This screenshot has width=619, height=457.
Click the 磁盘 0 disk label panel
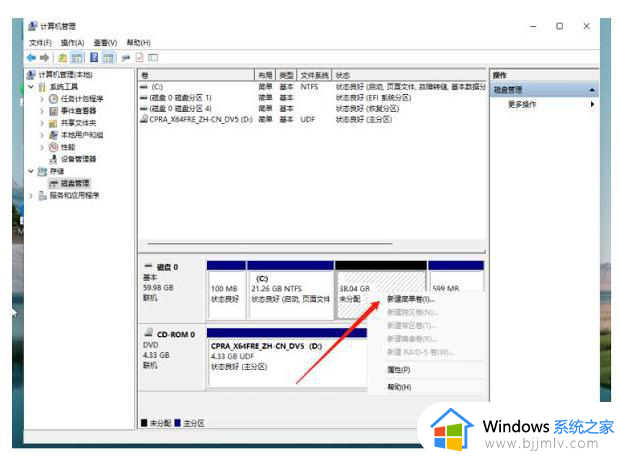point(172,290)
